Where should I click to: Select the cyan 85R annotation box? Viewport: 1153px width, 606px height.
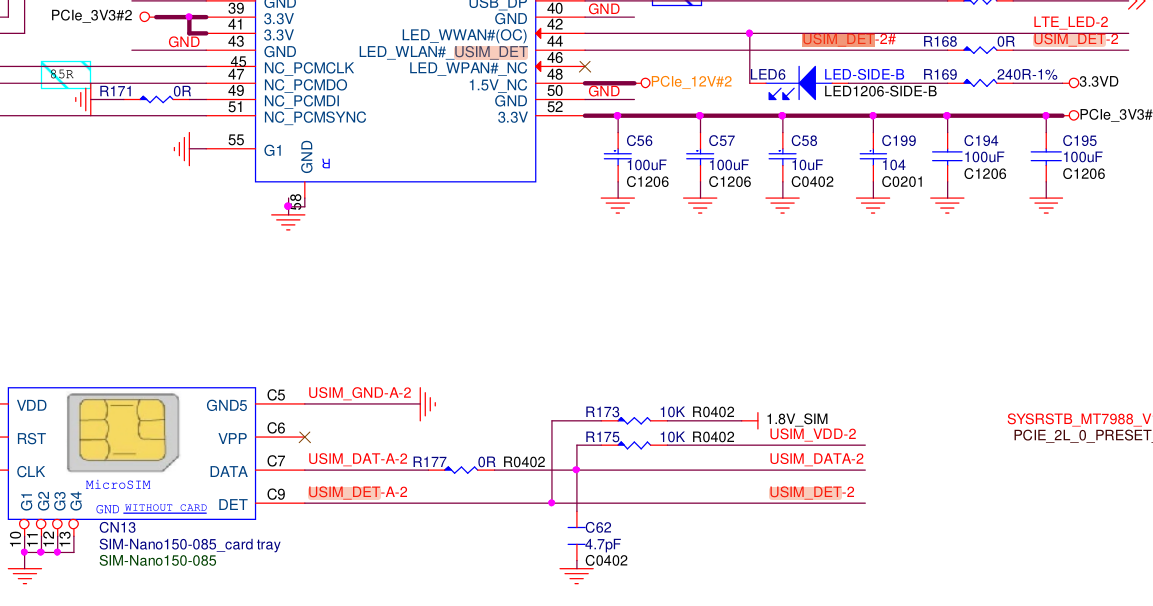coord(66,74)
